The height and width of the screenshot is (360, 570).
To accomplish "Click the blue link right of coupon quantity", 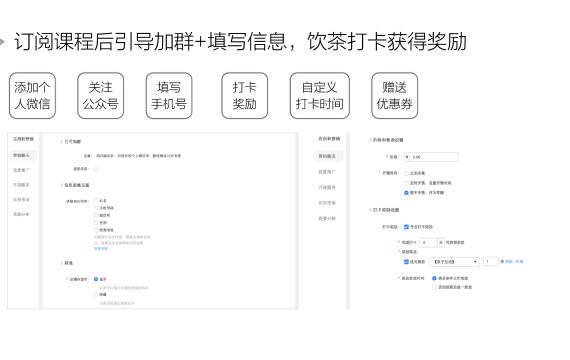I will click(x=514, y=261).
